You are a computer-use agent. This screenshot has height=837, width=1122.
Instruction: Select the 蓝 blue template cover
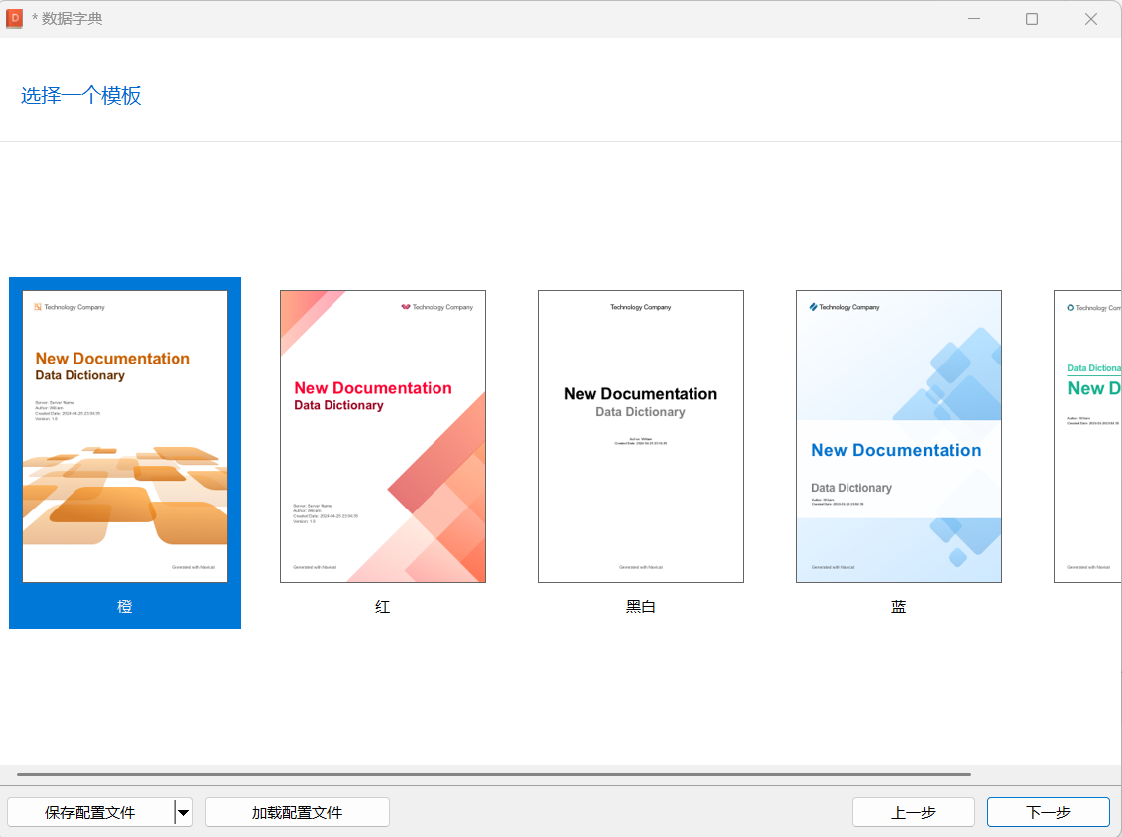point(899,436)
